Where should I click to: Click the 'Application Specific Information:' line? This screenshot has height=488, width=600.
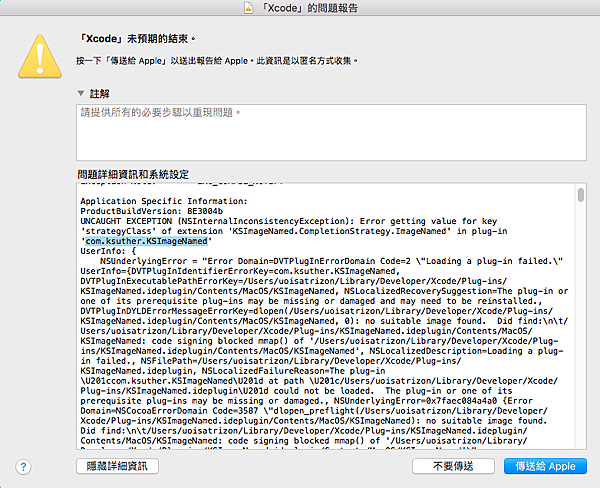(164, 201)
